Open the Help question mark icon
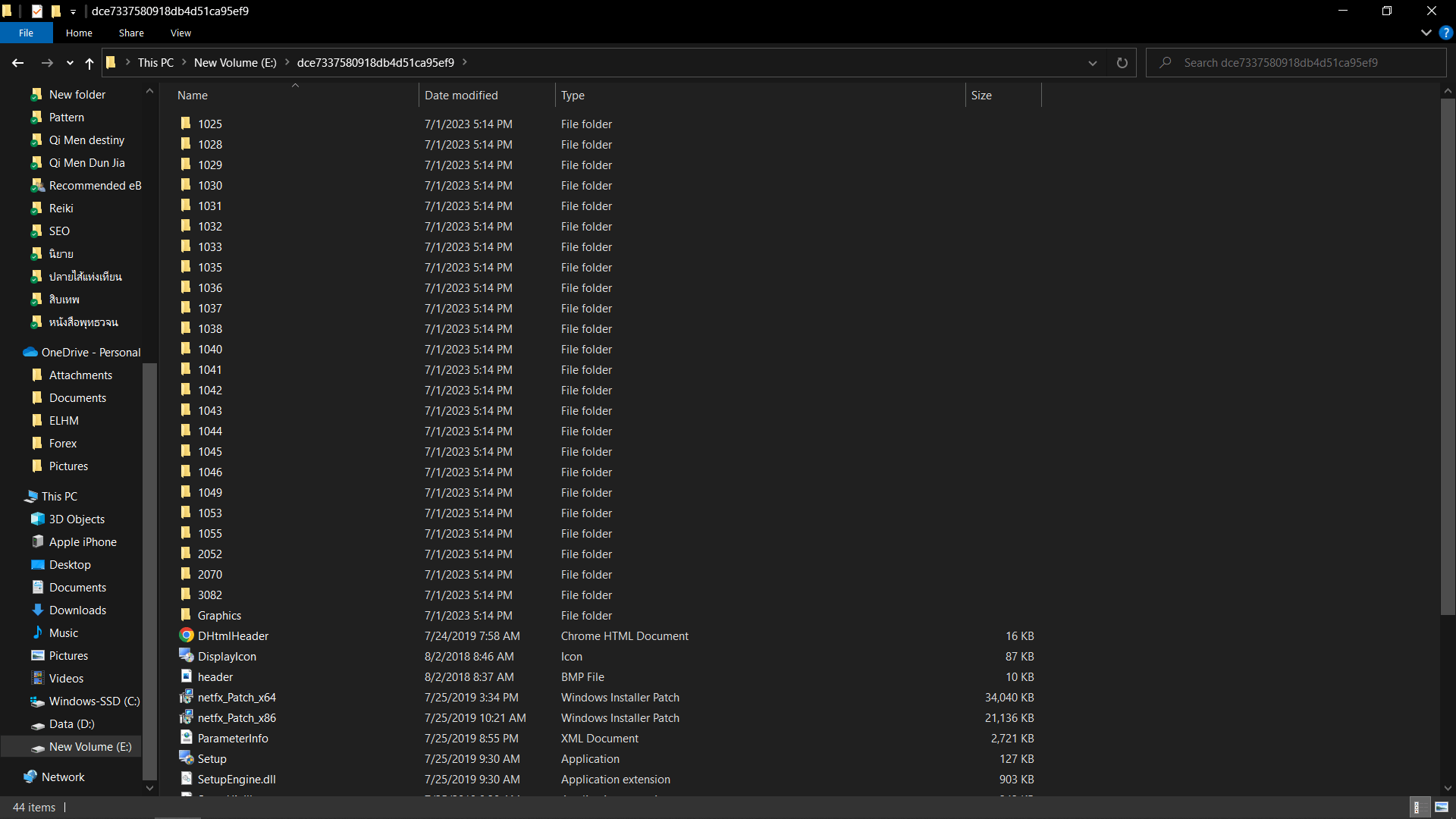Image resolution: width=1456 pixels, height=819 pixels. pos(1446,33)
